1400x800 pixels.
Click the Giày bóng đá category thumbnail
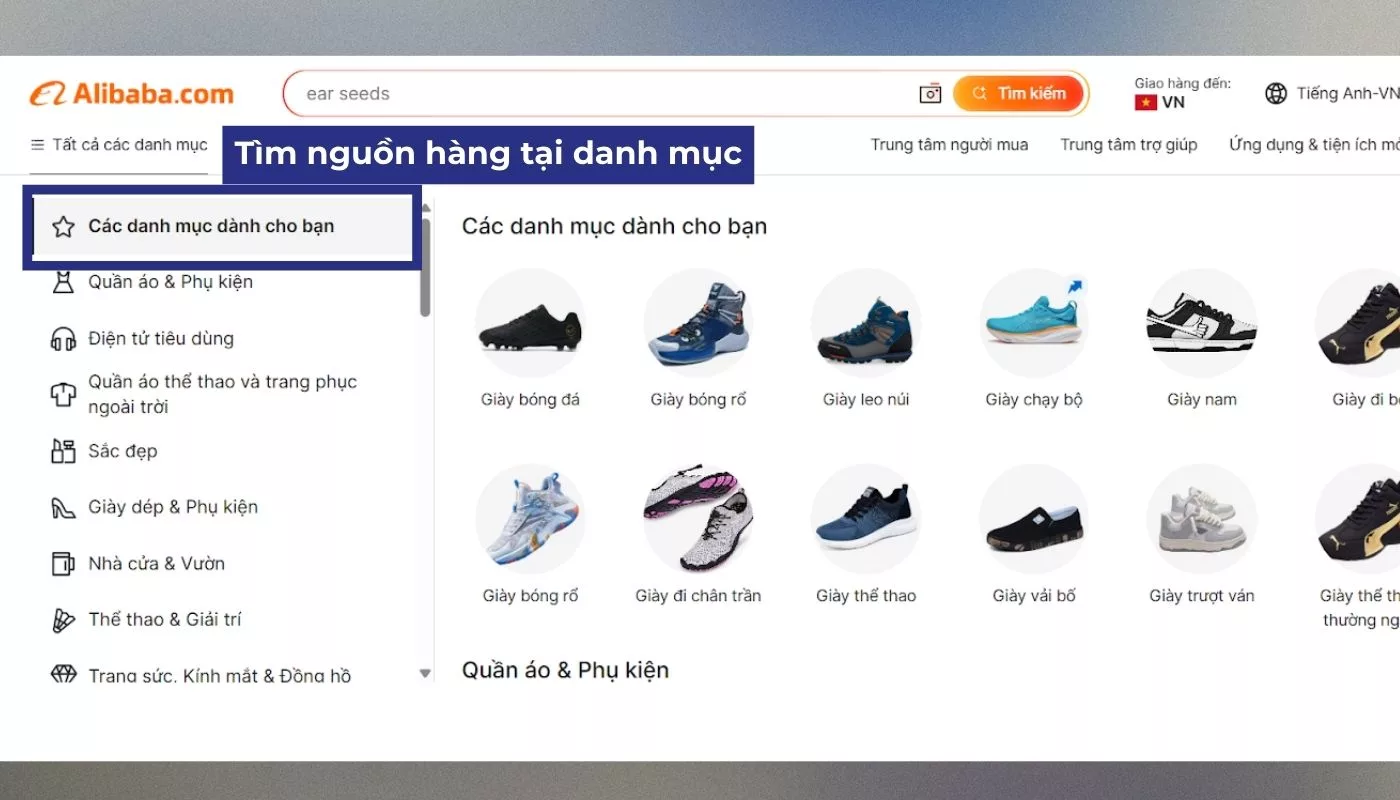(x=531, y=323)
